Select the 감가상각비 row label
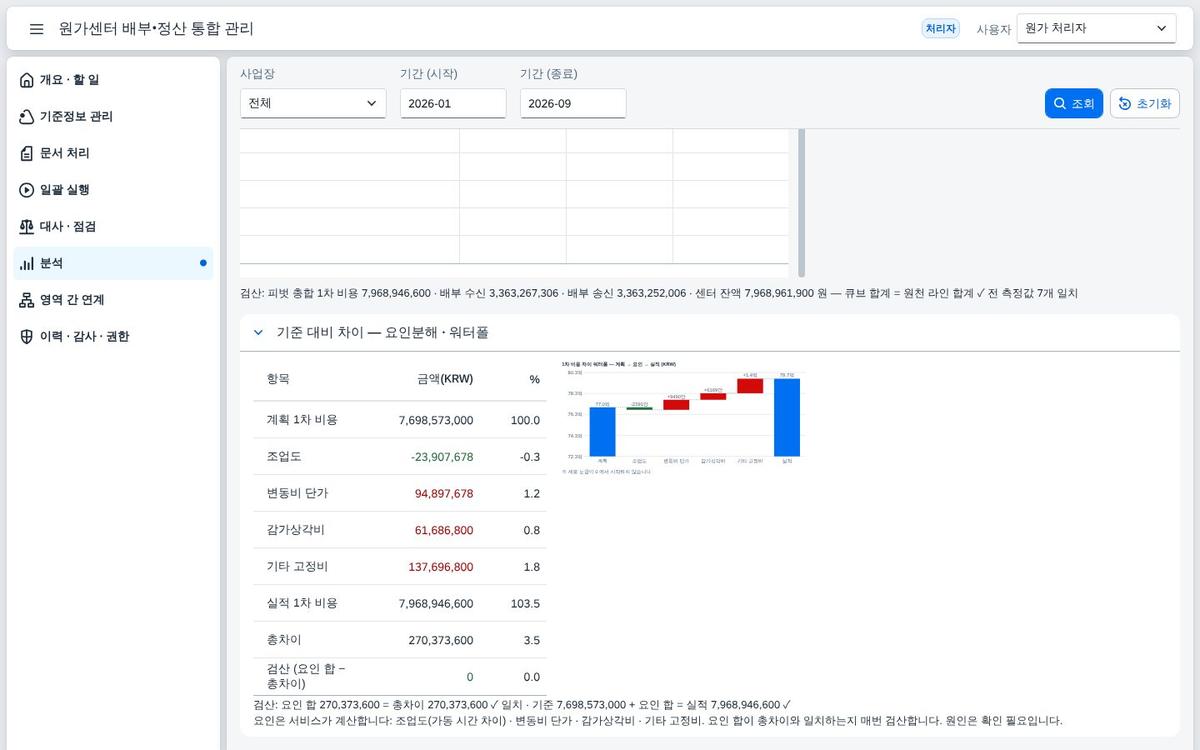This screenshot has width=1200, height=750. click(296, 530)
